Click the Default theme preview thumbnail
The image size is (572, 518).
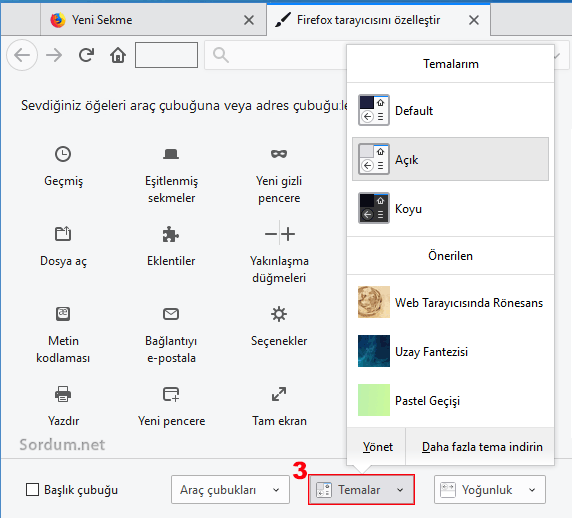click(374, 110)
